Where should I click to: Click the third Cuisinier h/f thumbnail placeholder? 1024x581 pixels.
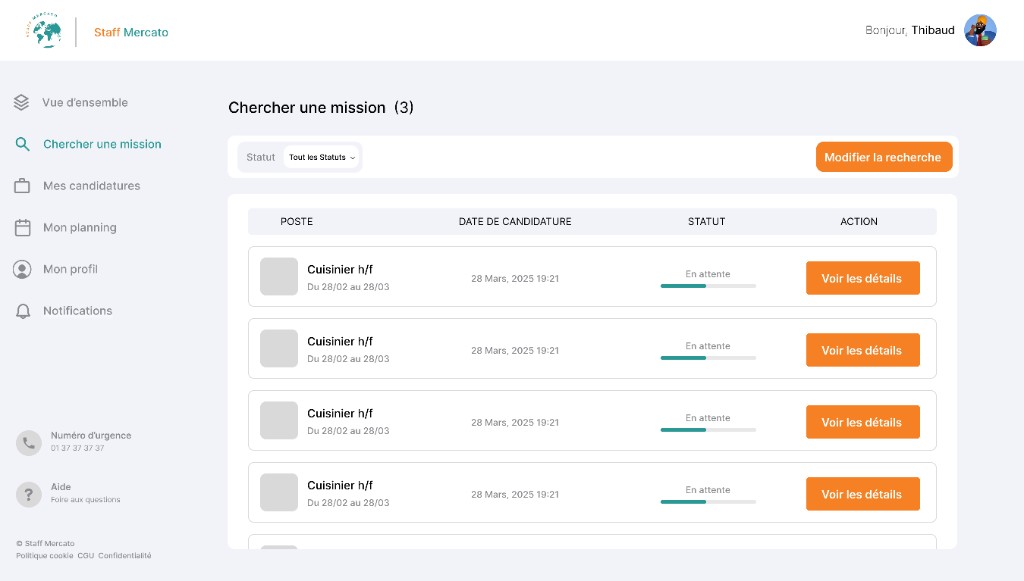coord(279,420)
